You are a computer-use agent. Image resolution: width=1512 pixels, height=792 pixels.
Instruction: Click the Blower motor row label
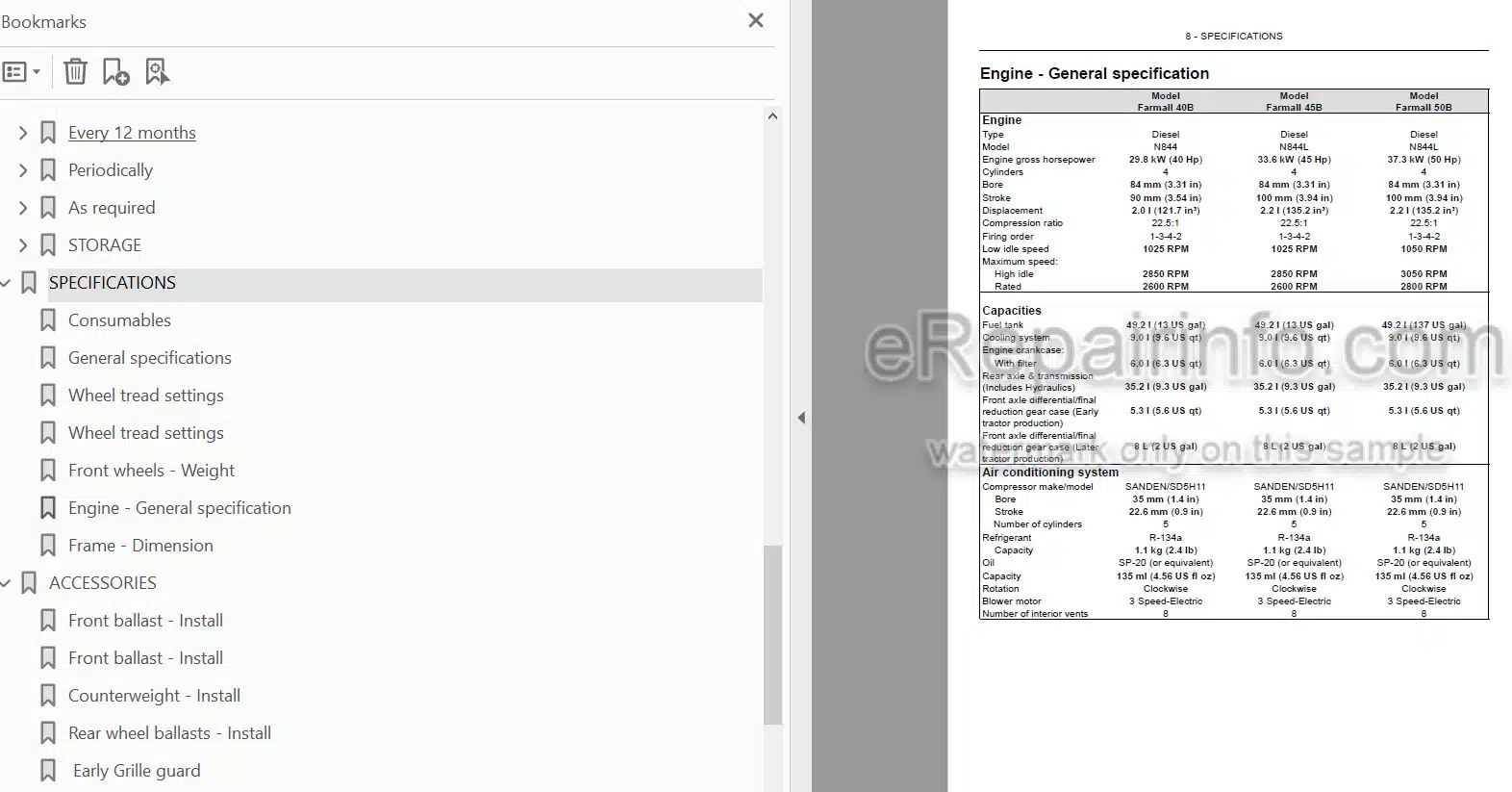[x=1012, y=601]
